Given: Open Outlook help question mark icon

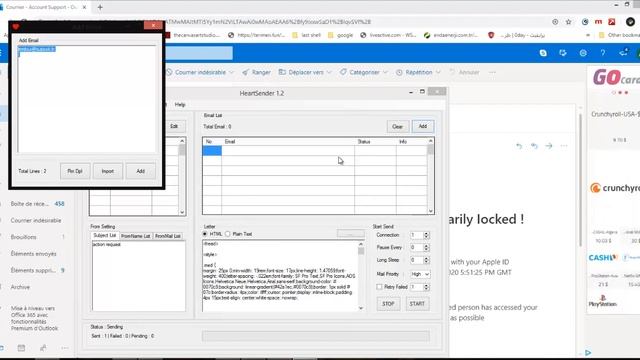Looking at the screenshot, I should point(602,53).
